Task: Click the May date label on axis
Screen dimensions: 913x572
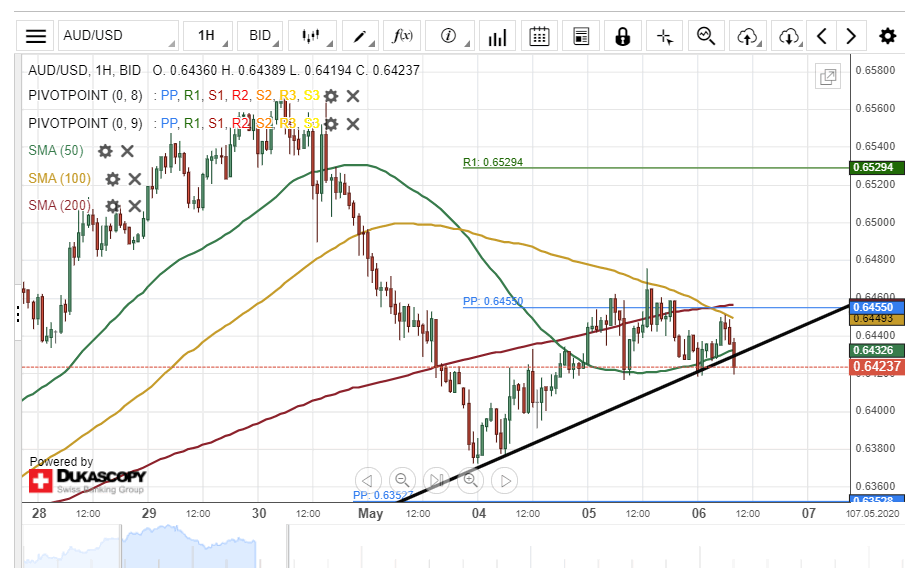Action: pyautogui.click(x=370, y=514)
